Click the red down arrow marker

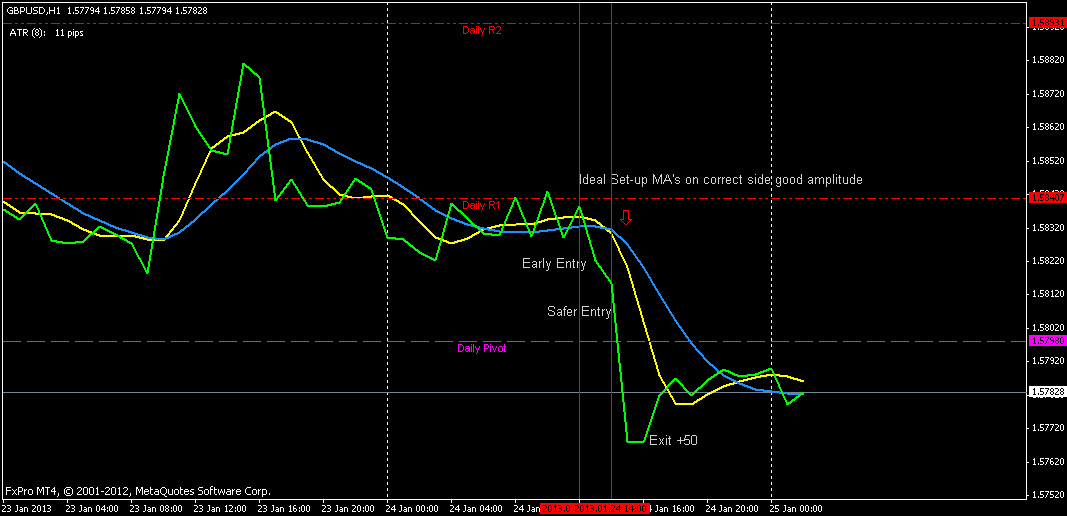coord(627,217)
